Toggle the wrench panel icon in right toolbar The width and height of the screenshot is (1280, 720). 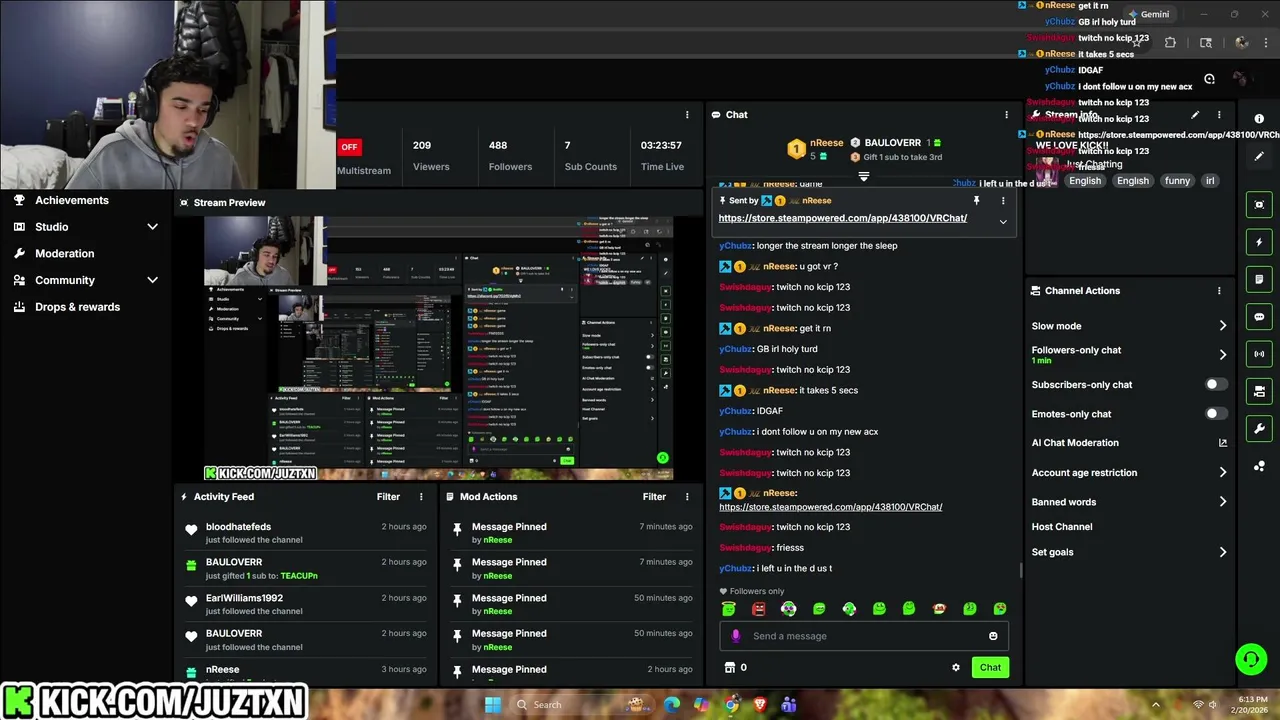pyautogui.click(x=1259, y=429)
